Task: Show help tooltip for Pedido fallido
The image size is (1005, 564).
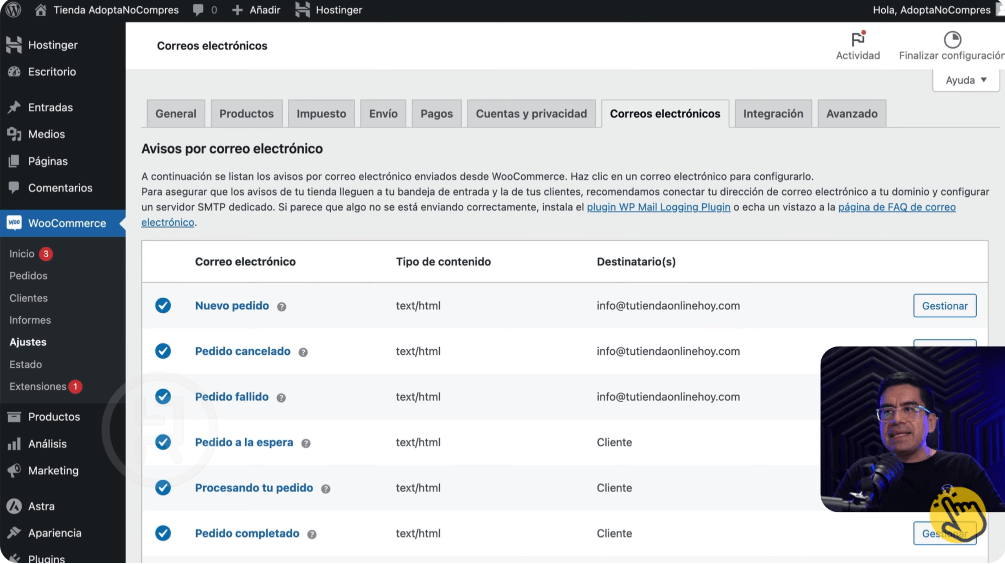Action: (281, 398)
